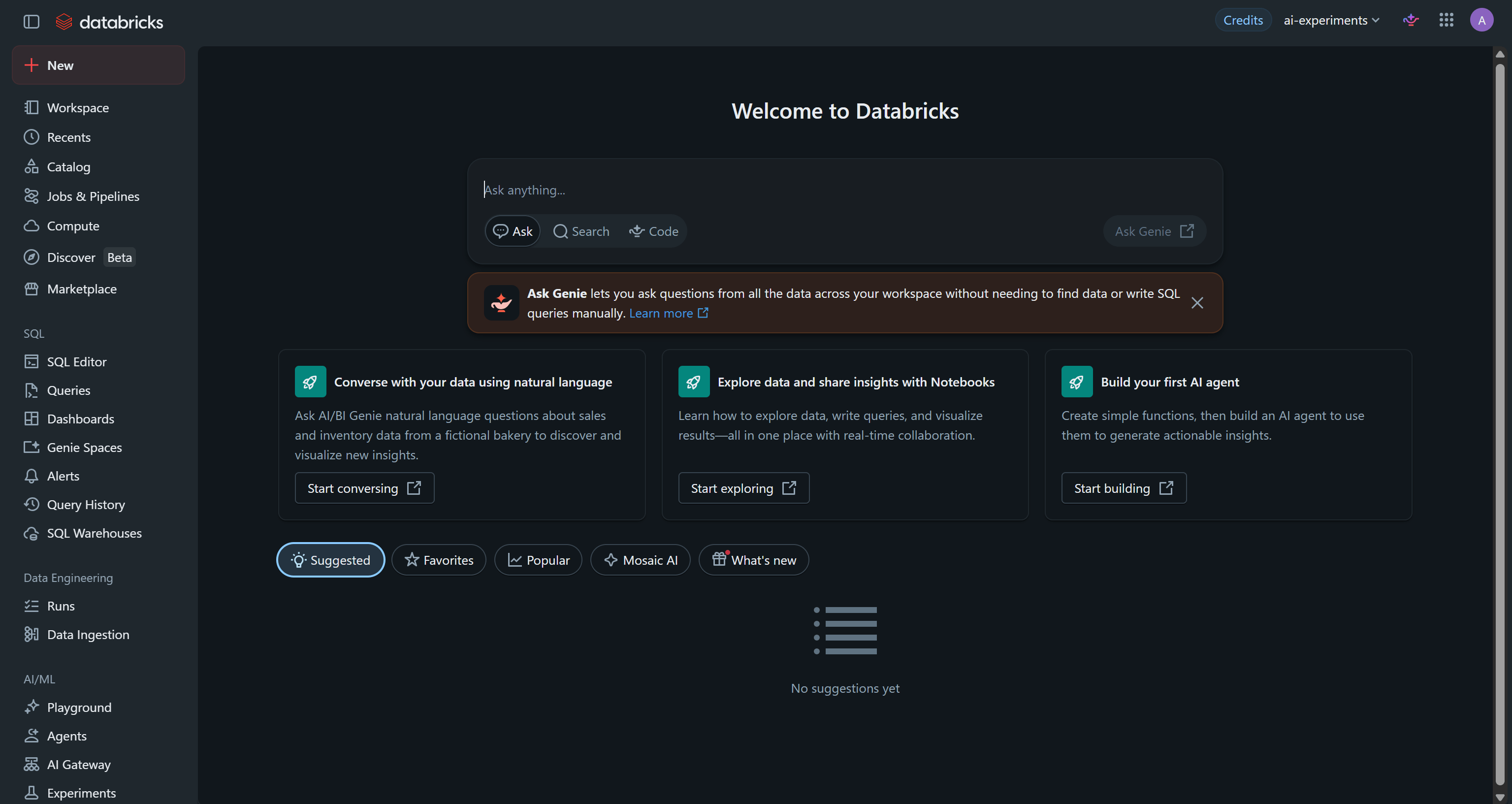The image size is (1512, 804).
Task: Click the page vertical scrollbar thumb
Action: [1500, 425]
